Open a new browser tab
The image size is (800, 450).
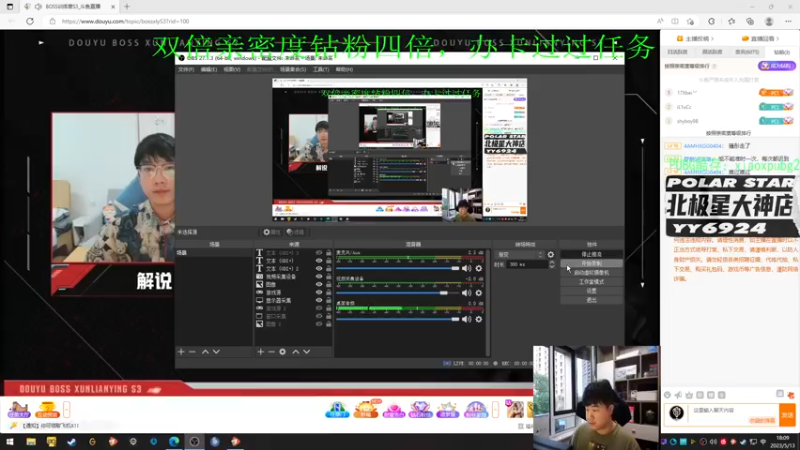pyautogui.click(x=127, y=7)
